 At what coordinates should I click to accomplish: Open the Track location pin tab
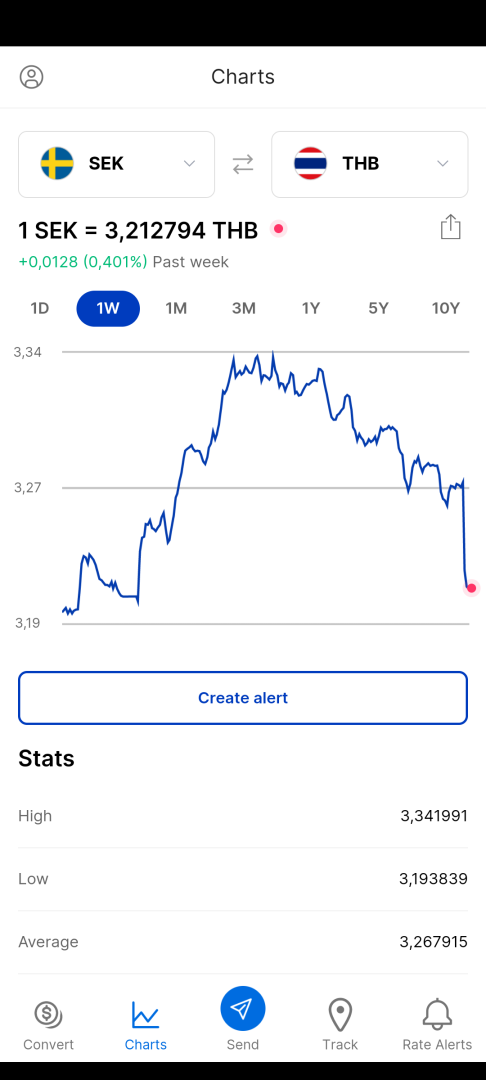click(x=340, y=1026)
